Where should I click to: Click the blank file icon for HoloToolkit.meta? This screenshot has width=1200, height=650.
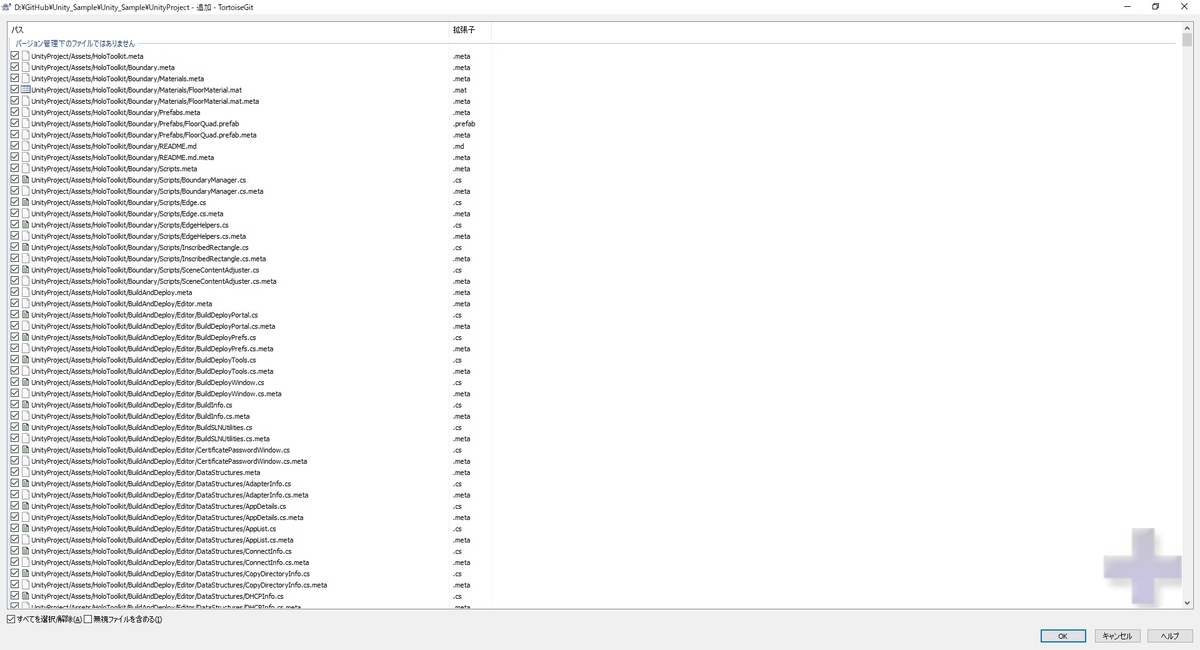tap(26, 56)
